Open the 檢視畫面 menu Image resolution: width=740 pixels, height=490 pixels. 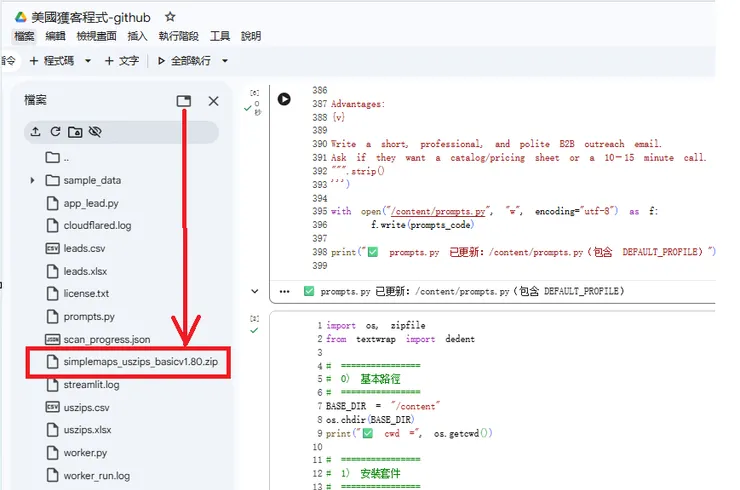pyautogui.click(x=96, y=36)
